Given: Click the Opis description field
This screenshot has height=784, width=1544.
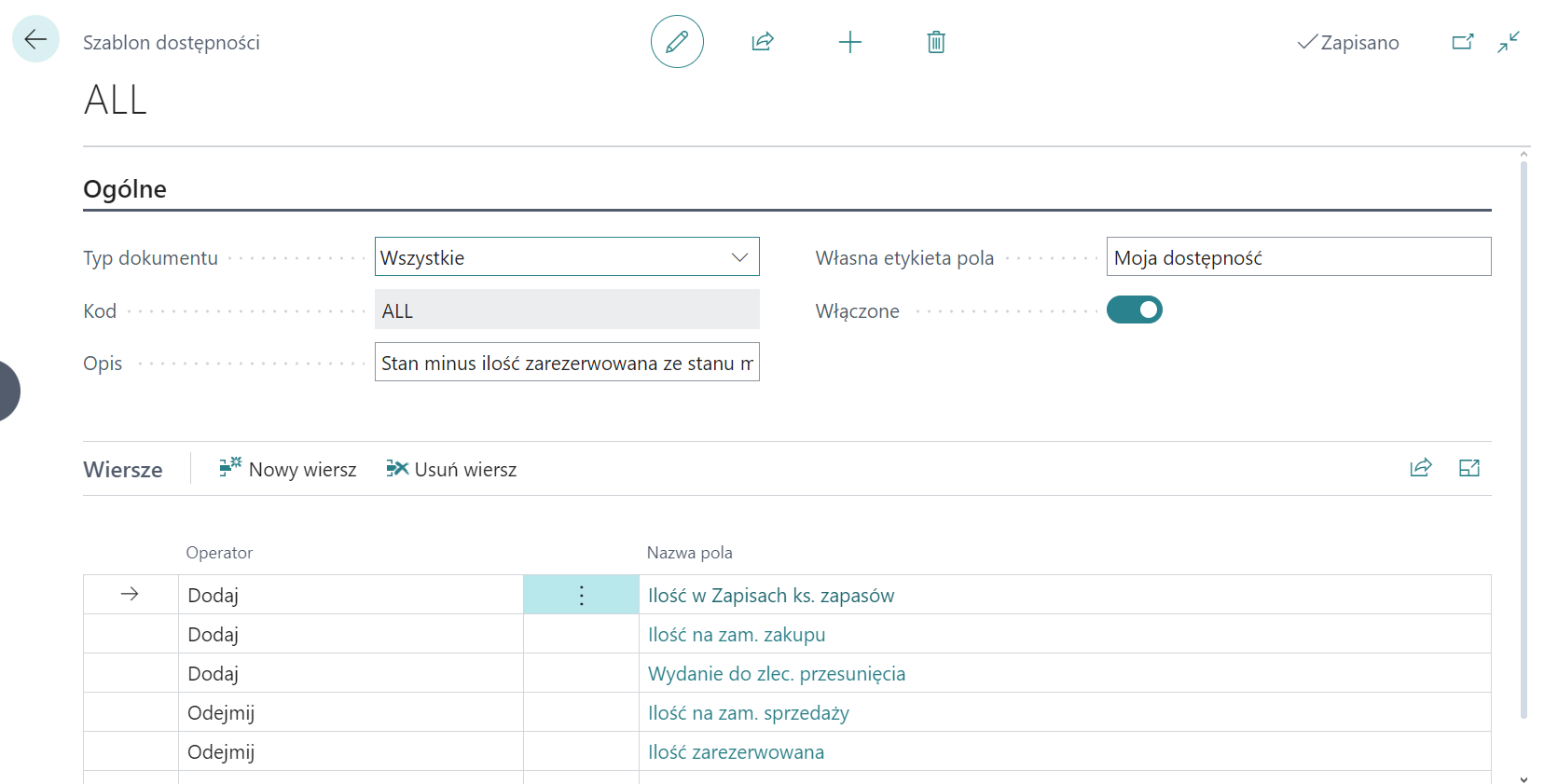Looking at the screenshot, I should [x=567, y=362].
